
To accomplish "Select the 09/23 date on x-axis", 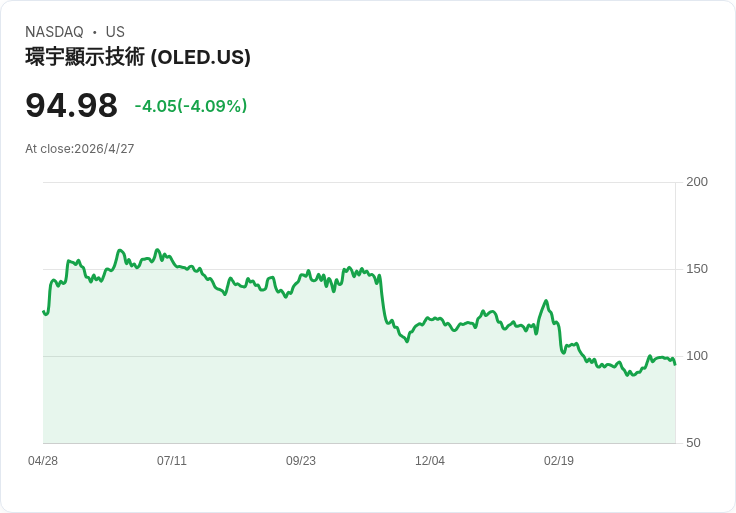I will [x=301, y=461].
